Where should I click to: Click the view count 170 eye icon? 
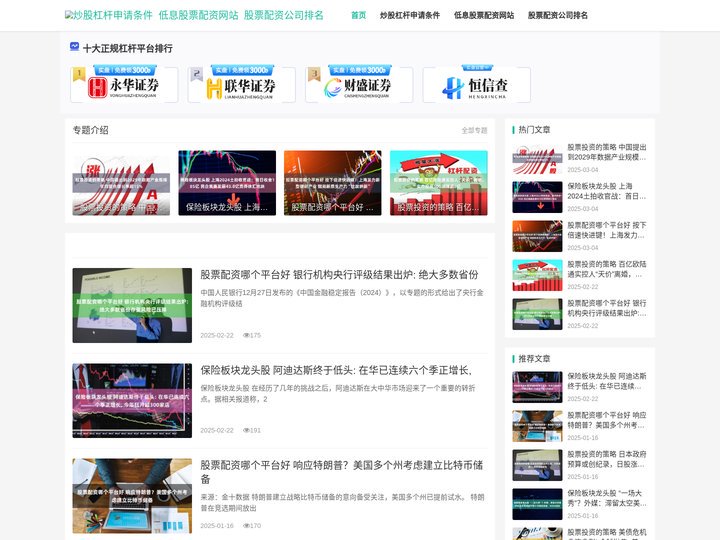pyautogui.click(x=246, y=525)
